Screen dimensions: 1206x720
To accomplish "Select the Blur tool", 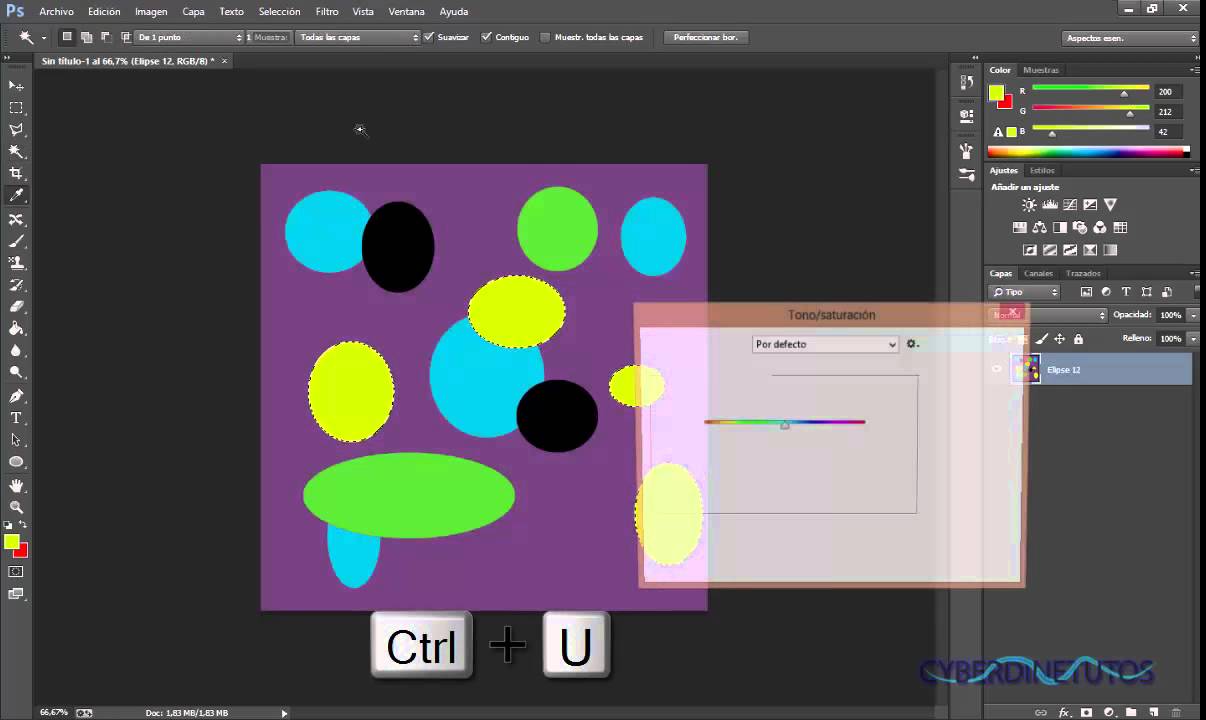I will [x=16, y=351].
